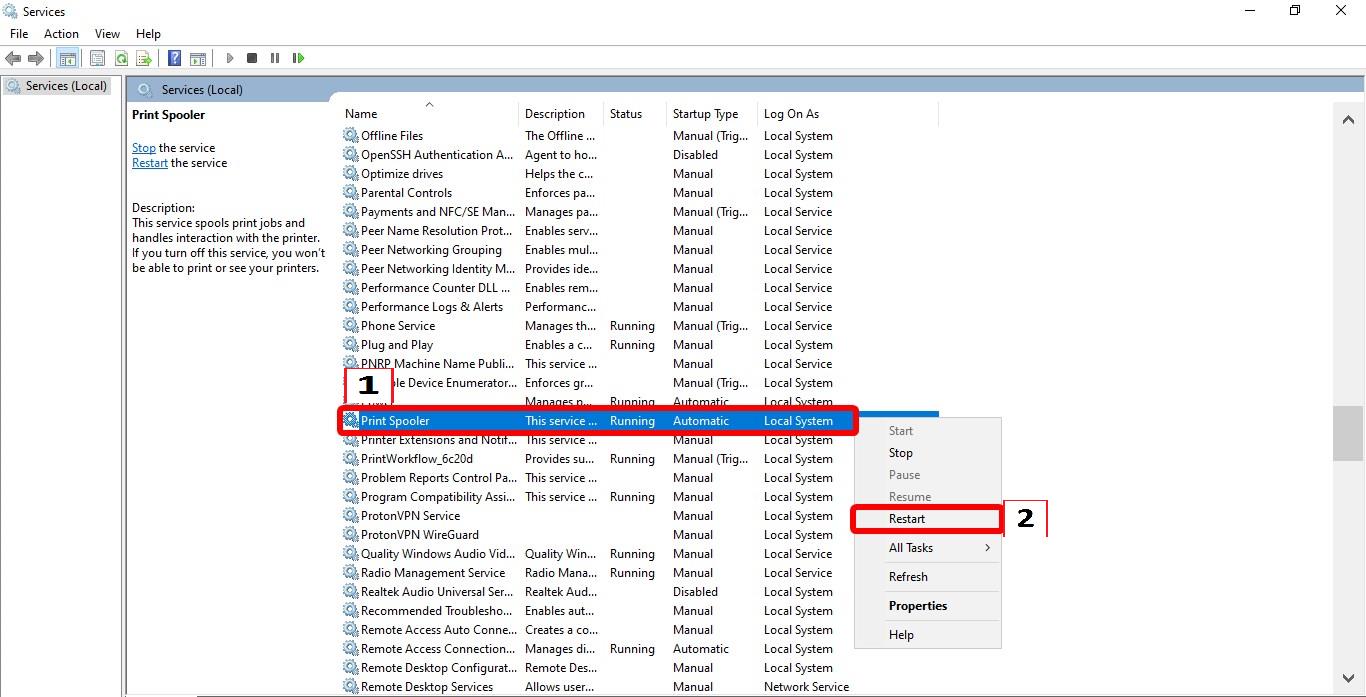Click the scrollbar up arrow
Screen dimensions: 1366x697
1348,120
